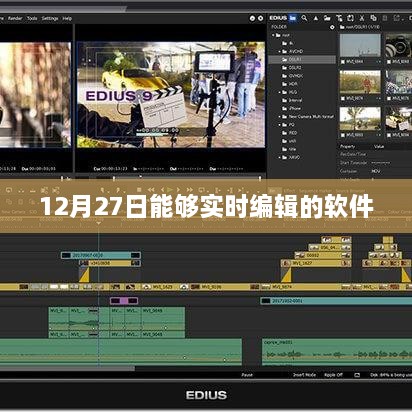The height and width of the screenshot is (412, 412).
Task: Click the add clip open-folder icon in the bin toolbar
Action: click(327, 18)
